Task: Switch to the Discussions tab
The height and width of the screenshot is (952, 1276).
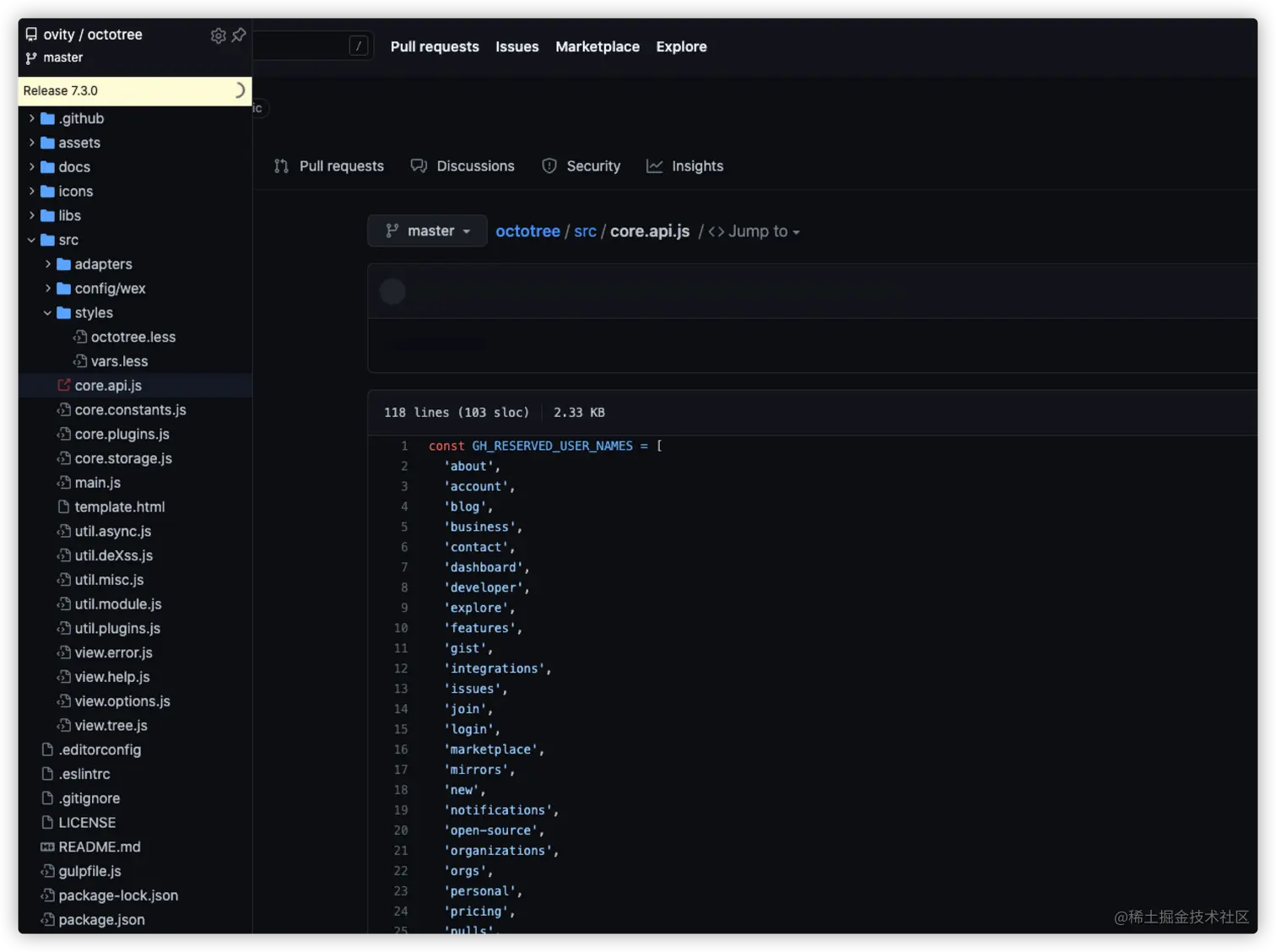Action: pyautogui.click(x=462, y=166)
